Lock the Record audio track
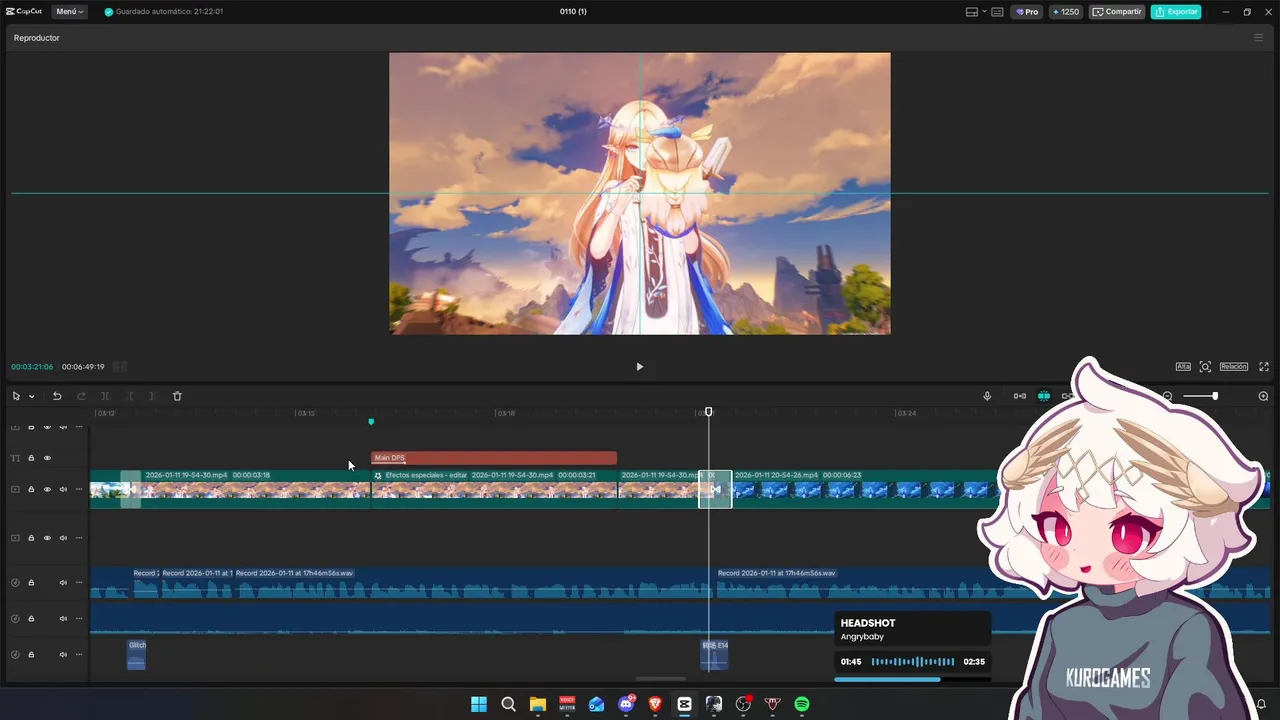The width and height of the screenshot is (1280, 720). tap(31, 583)
